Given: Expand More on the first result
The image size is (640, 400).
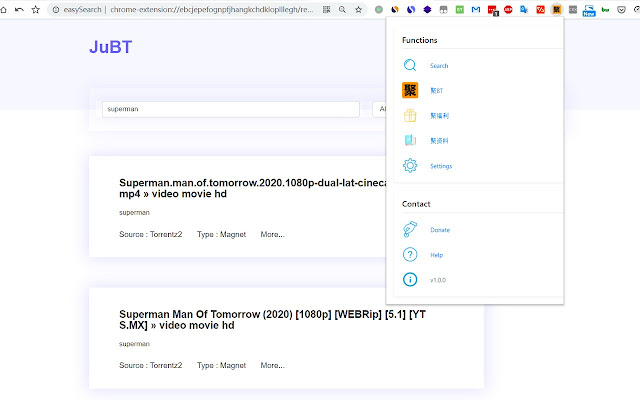Looking at the screenshot, I should click(x=272, y=235).
